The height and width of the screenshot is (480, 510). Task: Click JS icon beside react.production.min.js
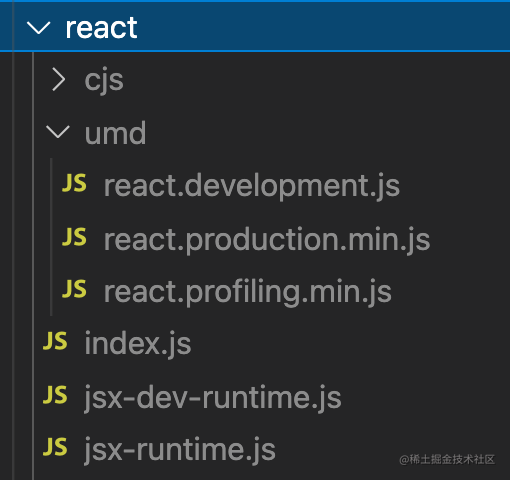(x=74, y=236)
